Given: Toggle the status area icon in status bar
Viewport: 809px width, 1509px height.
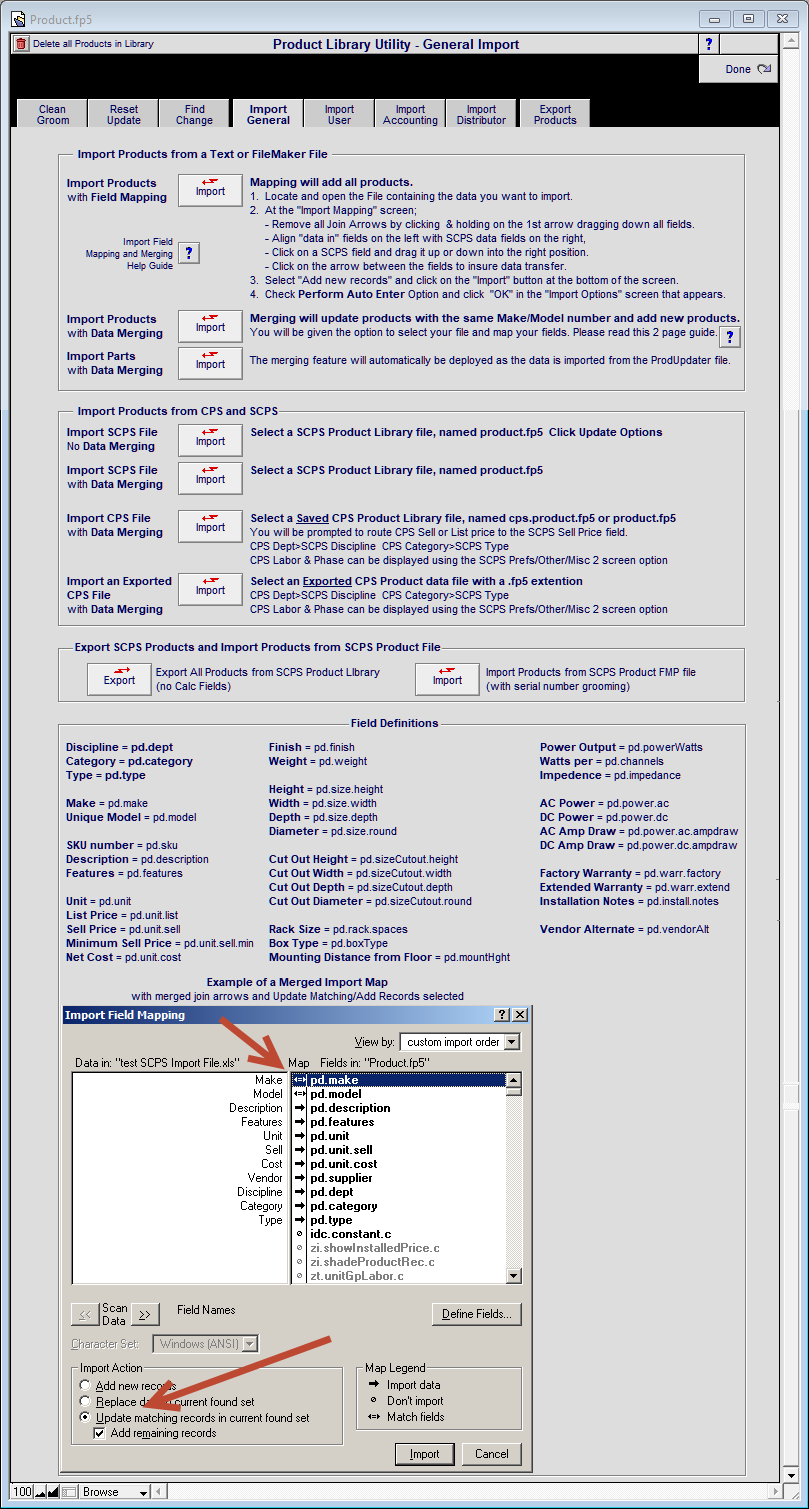Looking at the screenshot, I should [69, 1492].
